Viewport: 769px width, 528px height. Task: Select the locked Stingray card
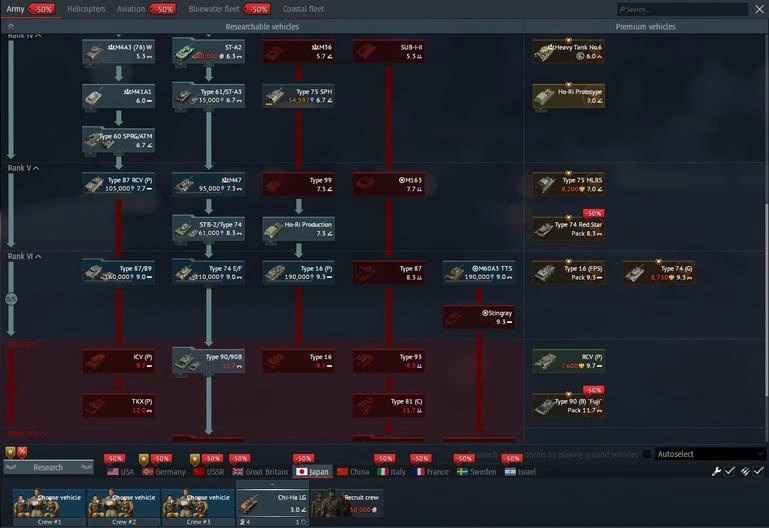pos(479,317)
